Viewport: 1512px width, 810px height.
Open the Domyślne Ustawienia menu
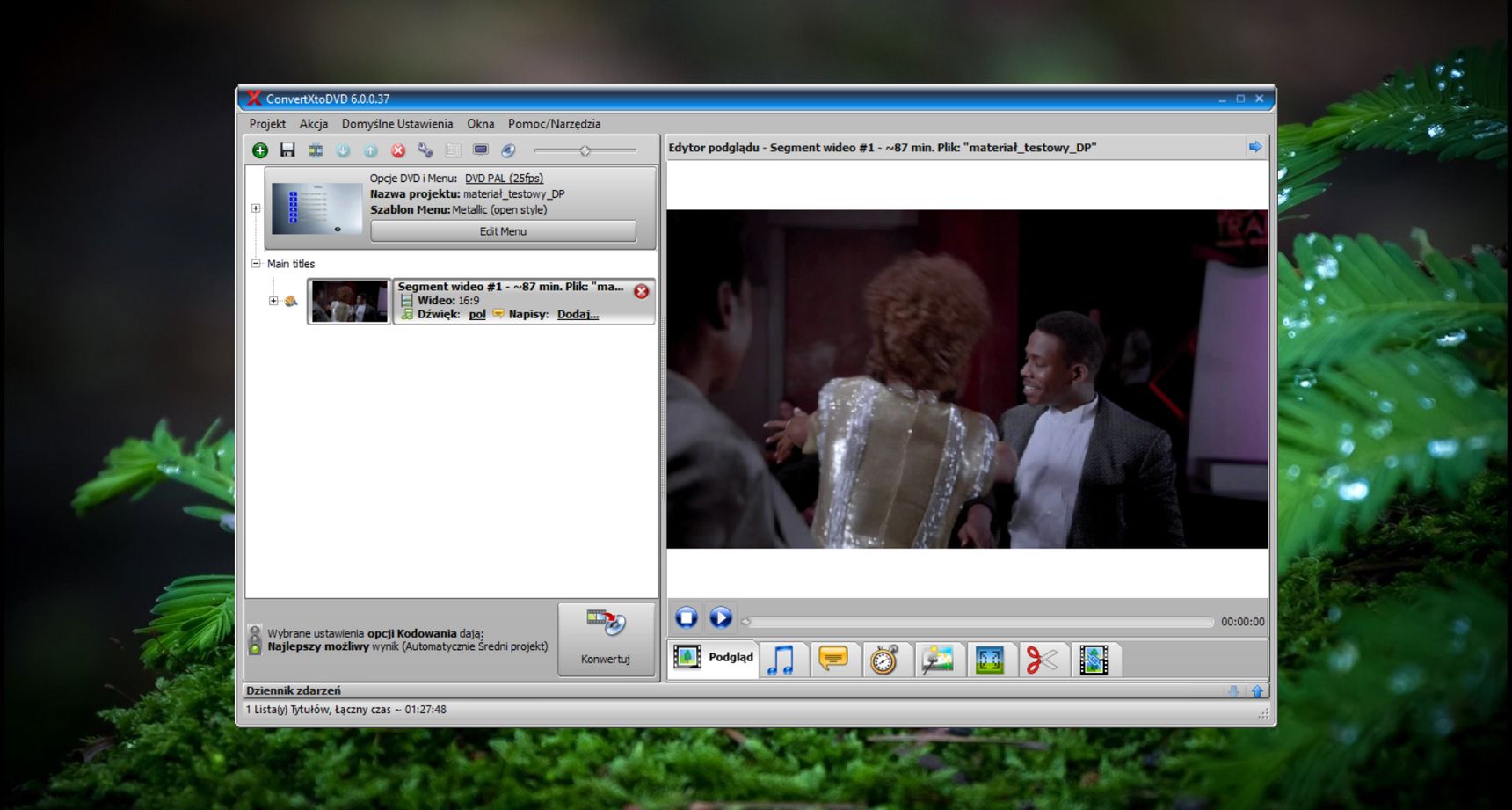pos(397,124)
